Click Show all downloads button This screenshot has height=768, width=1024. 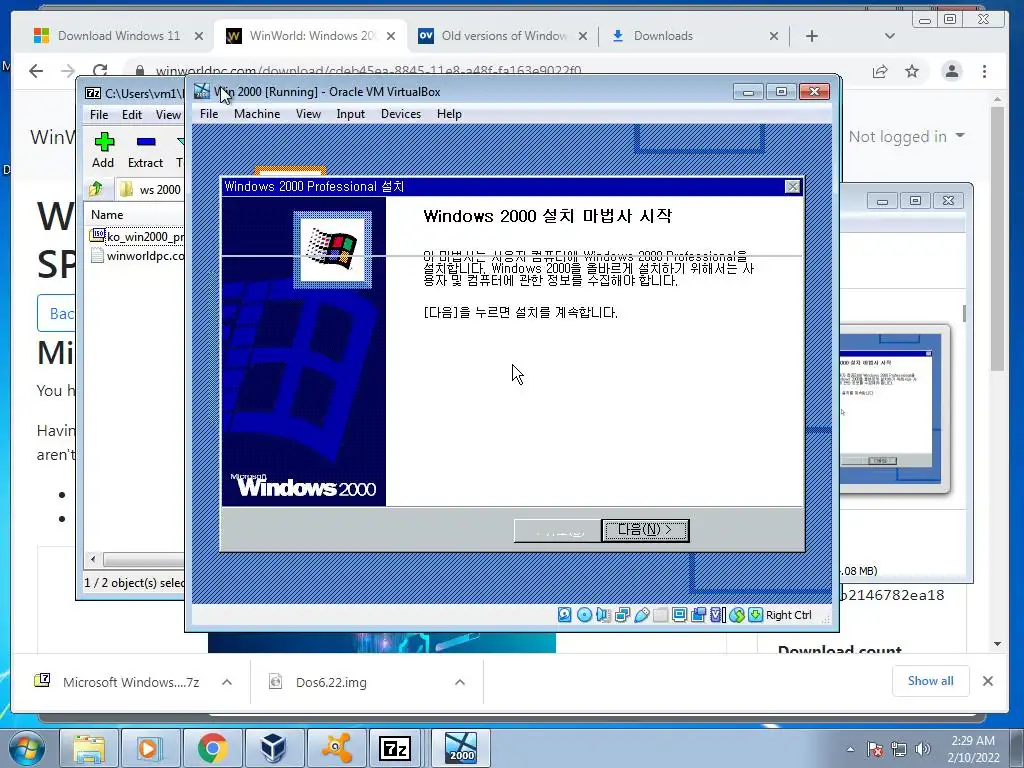[x=930, y=681]
